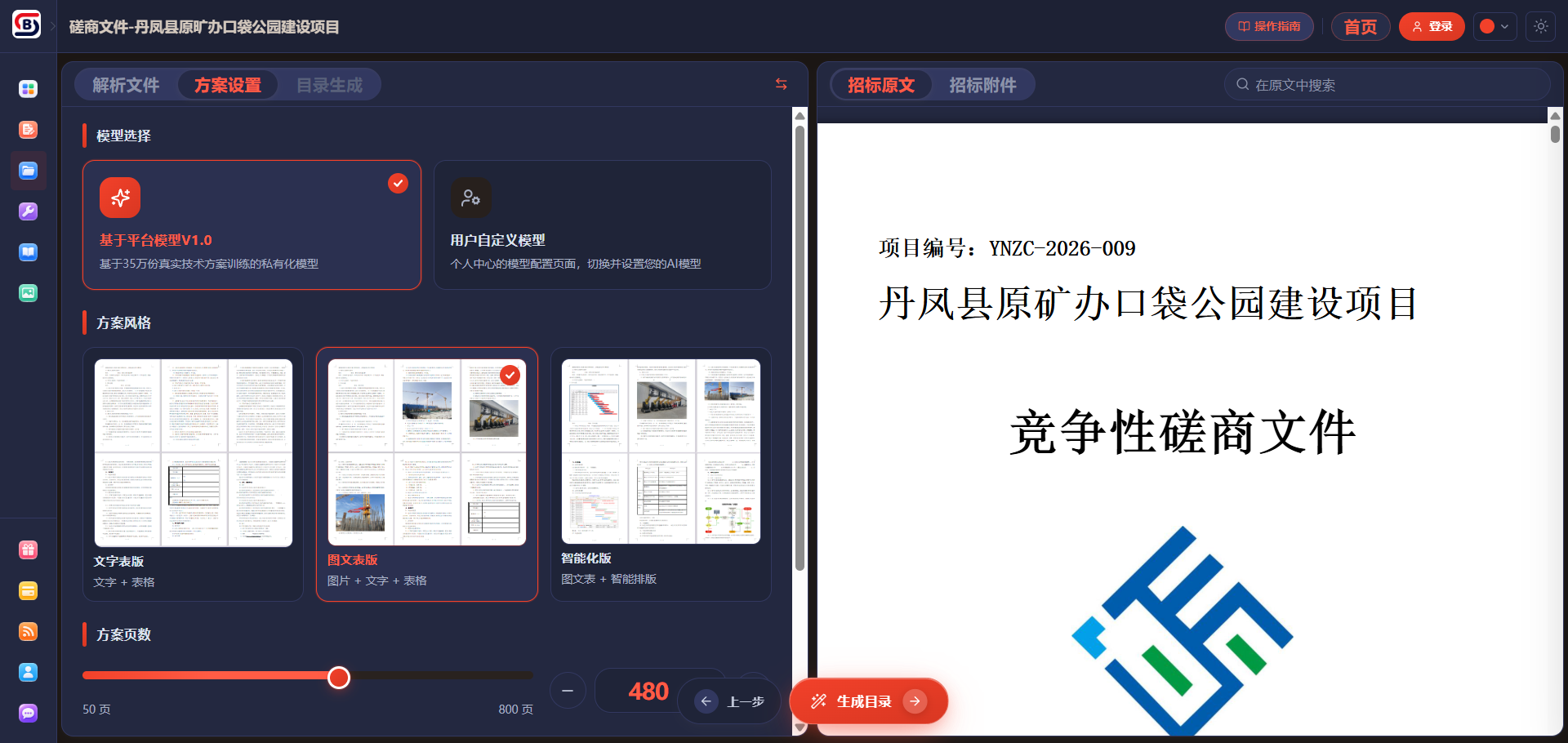Click the 480 page count value field
This screenshot has width=1568, height=743.
point(648,692)
